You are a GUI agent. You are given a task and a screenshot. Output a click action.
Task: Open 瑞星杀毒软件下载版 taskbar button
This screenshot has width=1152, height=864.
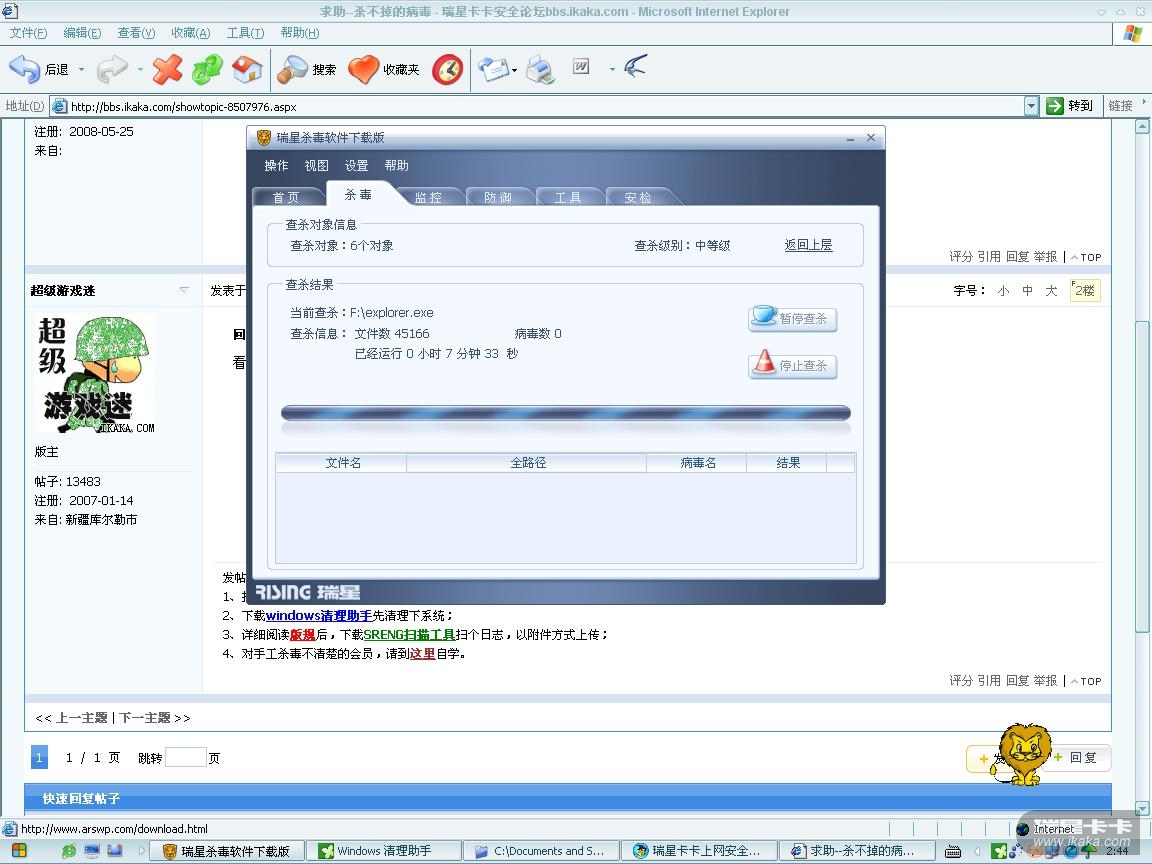pyautogui.click(x=227, y=851)
